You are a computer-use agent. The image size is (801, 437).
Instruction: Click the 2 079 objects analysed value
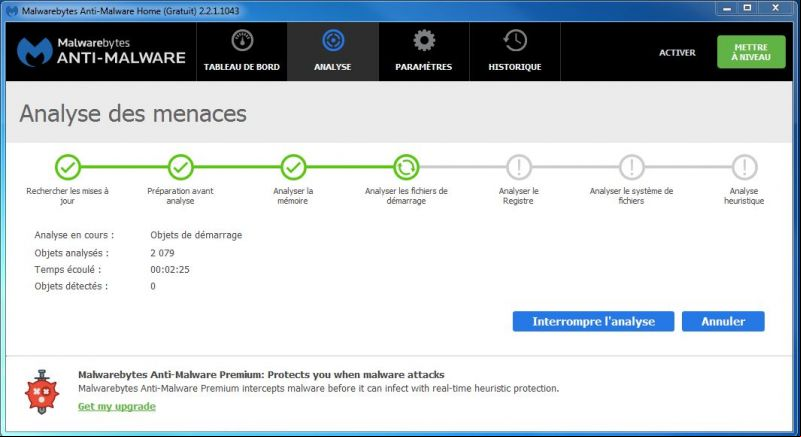(162, 253)
